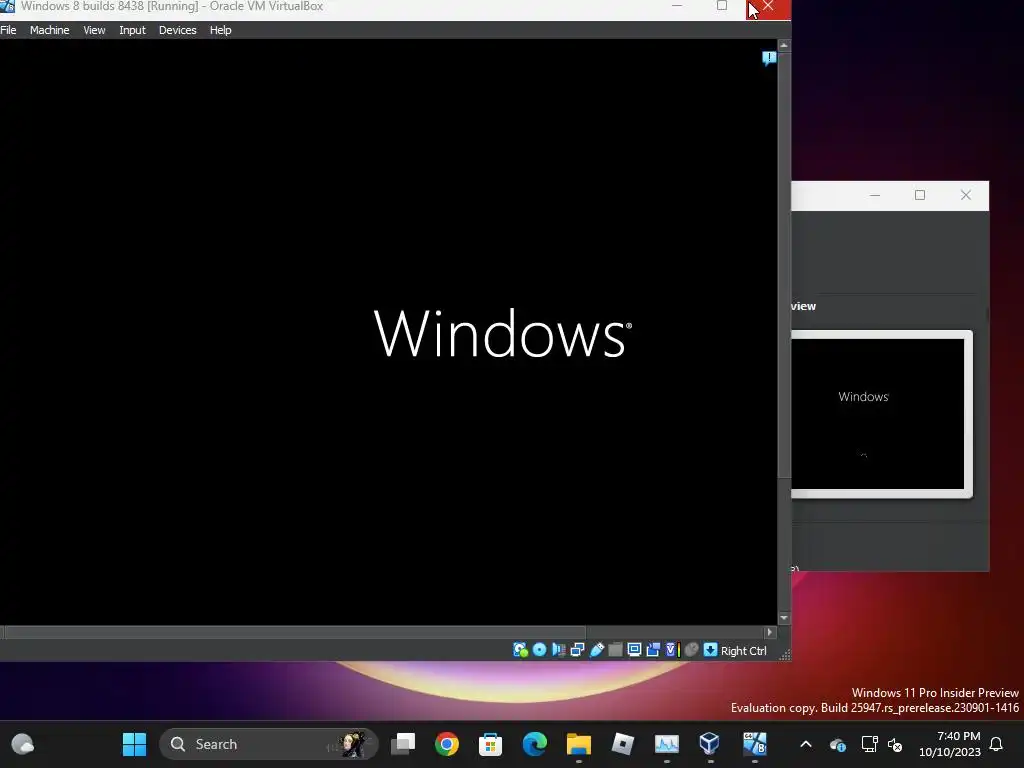Click the optical disc status icon
The height and width of the screenshot is (768, 1024).
tap(539, 650)
